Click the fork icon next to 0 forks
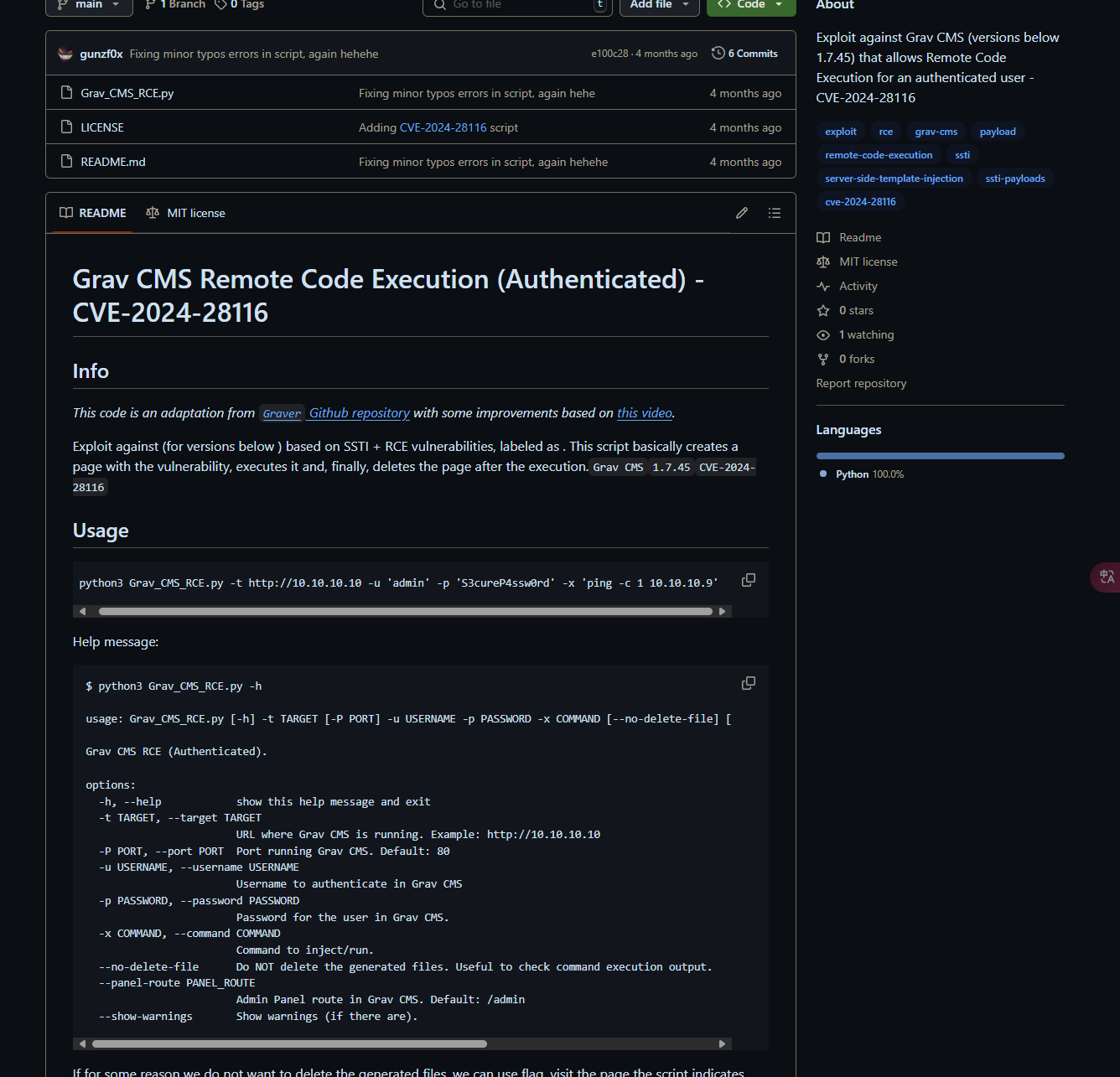This screenshot has width=1120, height=1077. (823, 359)
